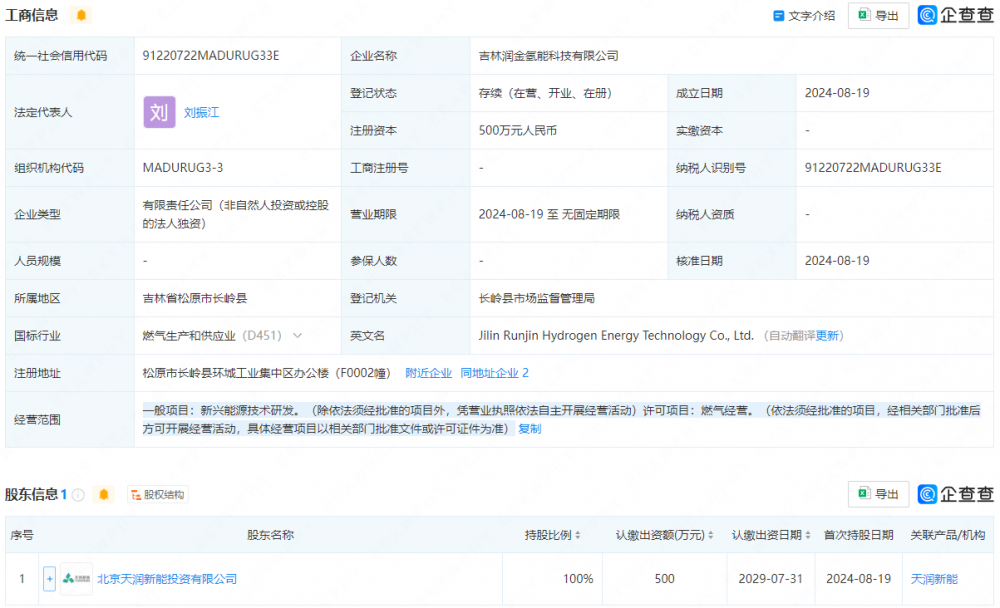
Task: Open the 天润新能 related product link
Action: (x=934, y=579)
